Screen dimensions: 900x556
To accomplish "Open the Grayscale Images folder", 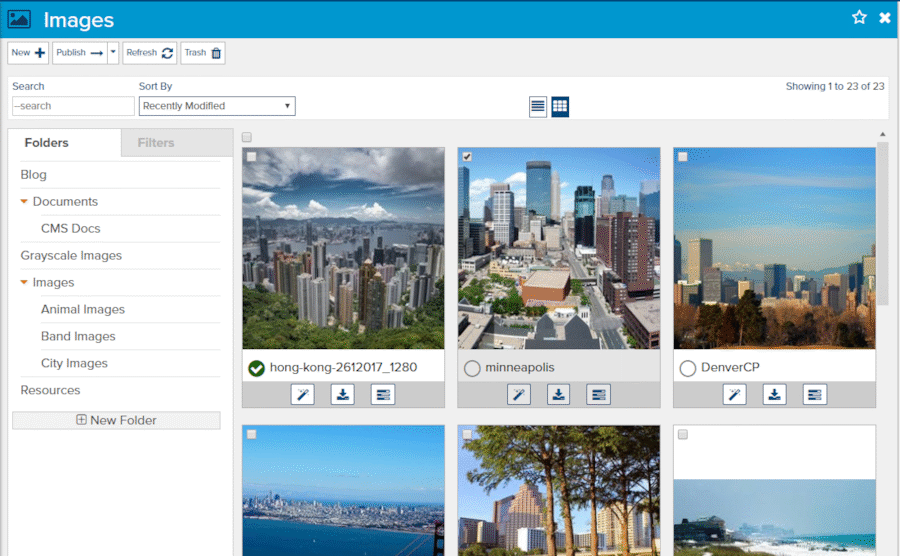I will 71,255.
